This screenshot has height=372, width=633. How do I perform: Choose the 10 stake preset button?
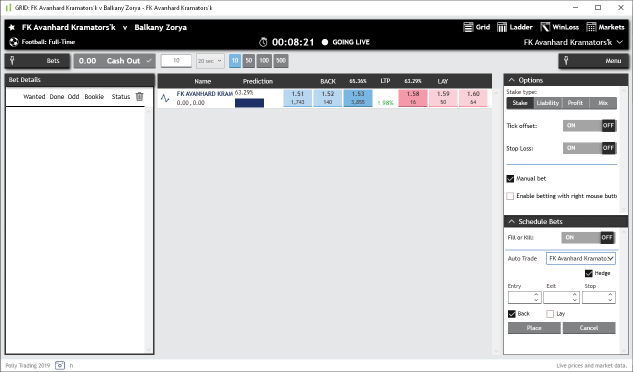[x=235, y=61]
